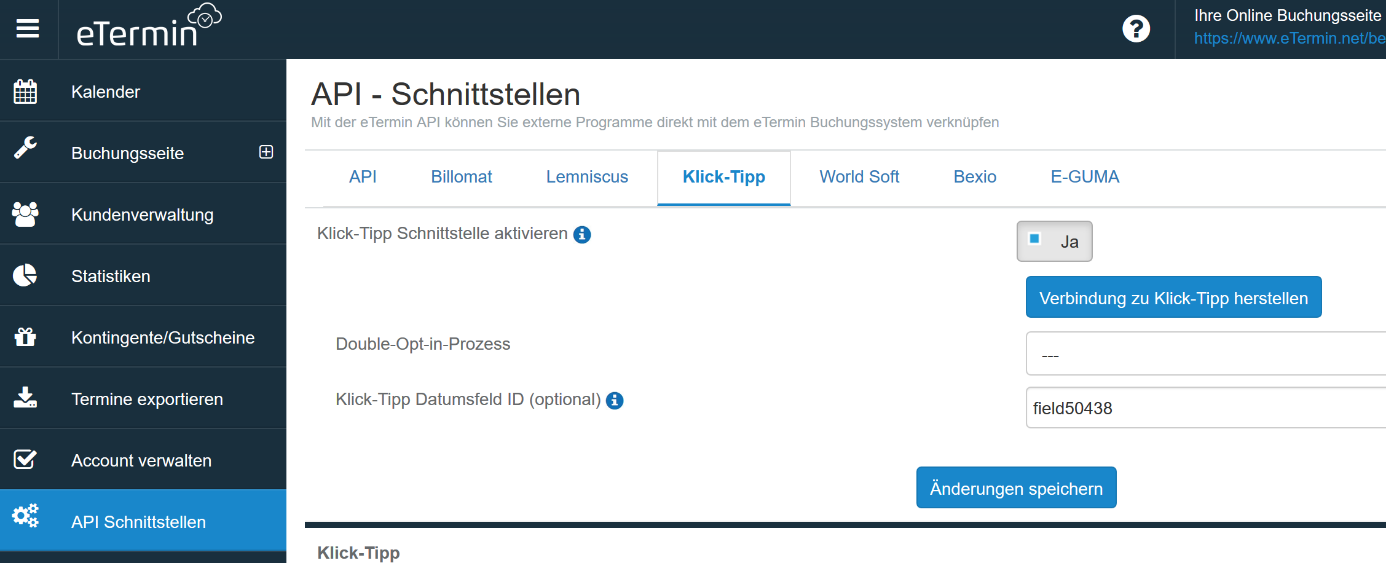Image resolution: width=1386 pixels, height=563 pixels.
Task: Open Buchungsseite in the sidebar
Action: [x=143, y=153]
